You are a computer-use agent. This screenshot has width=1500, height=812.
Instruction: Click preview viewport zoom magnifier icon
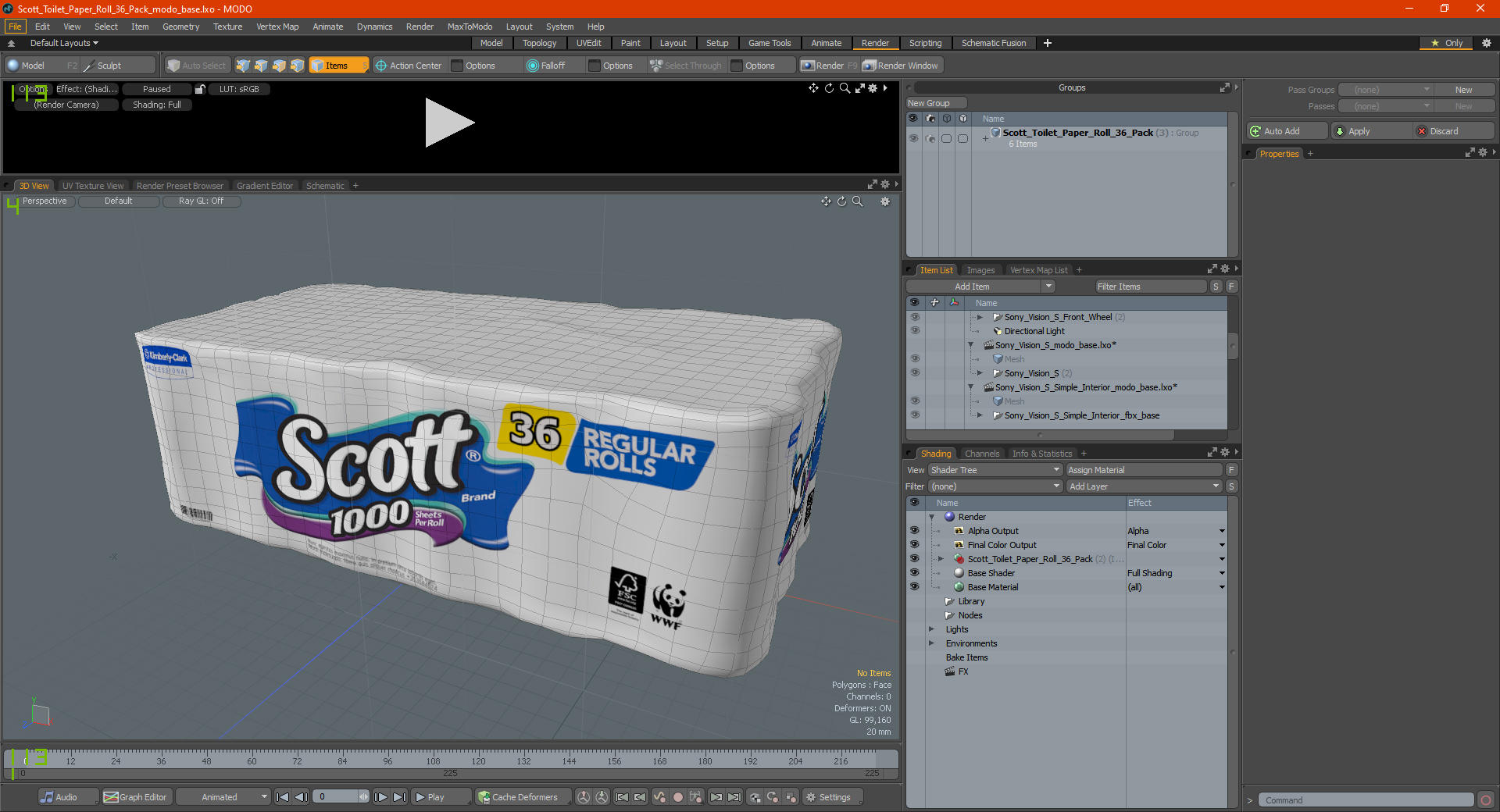click(x=845, y=88)
